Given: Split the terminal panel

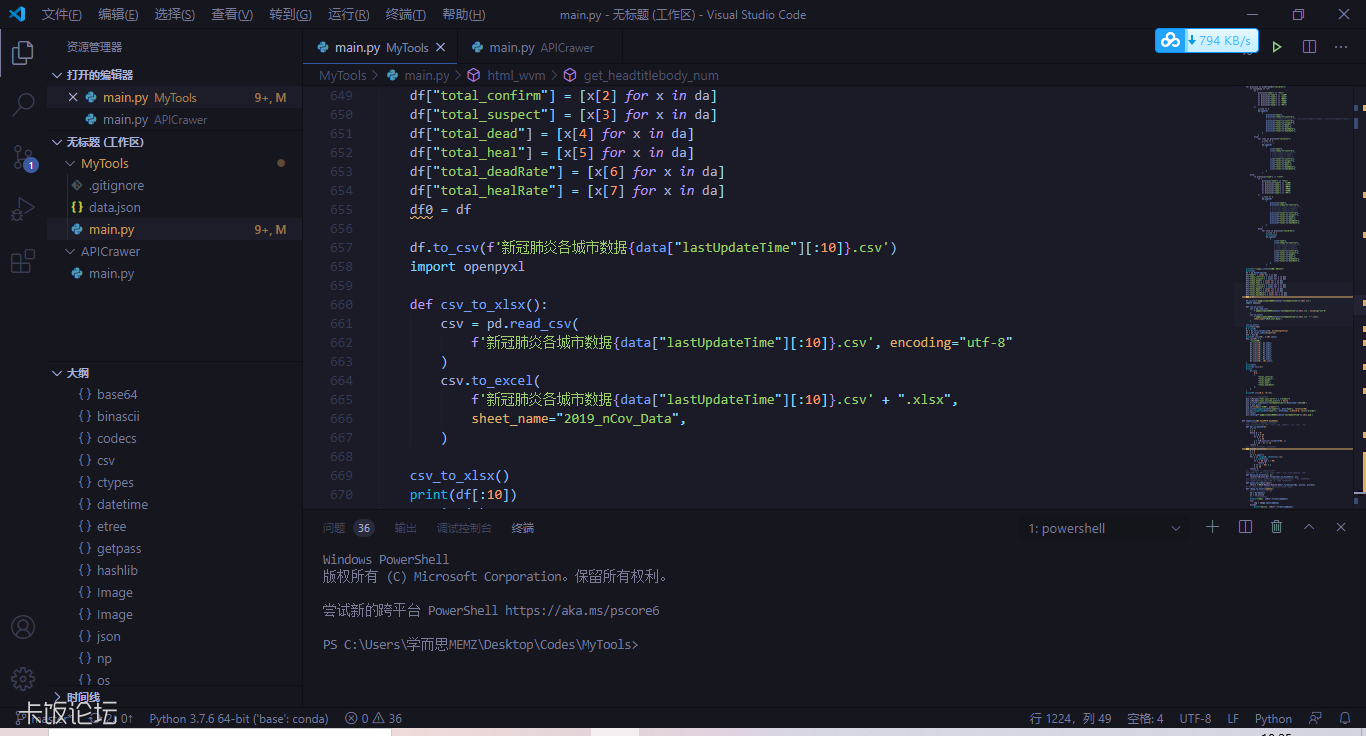Looking at the screenshot, I should [1245, 527].
